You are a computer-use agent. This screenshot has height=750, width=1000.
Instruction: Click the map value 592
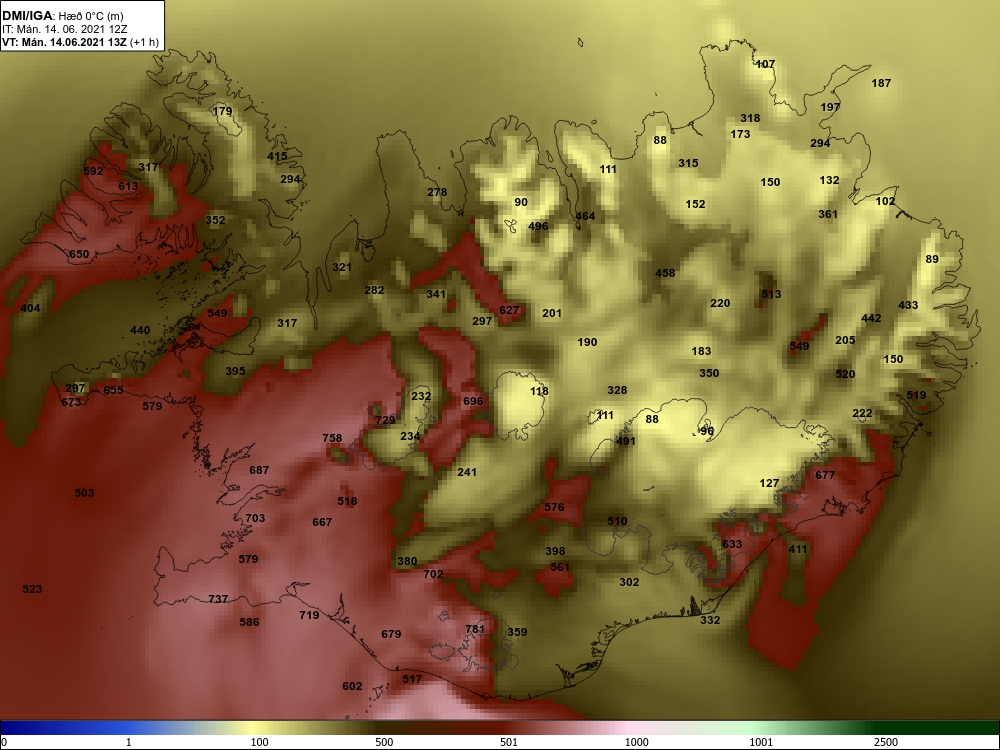coord(93,171)
